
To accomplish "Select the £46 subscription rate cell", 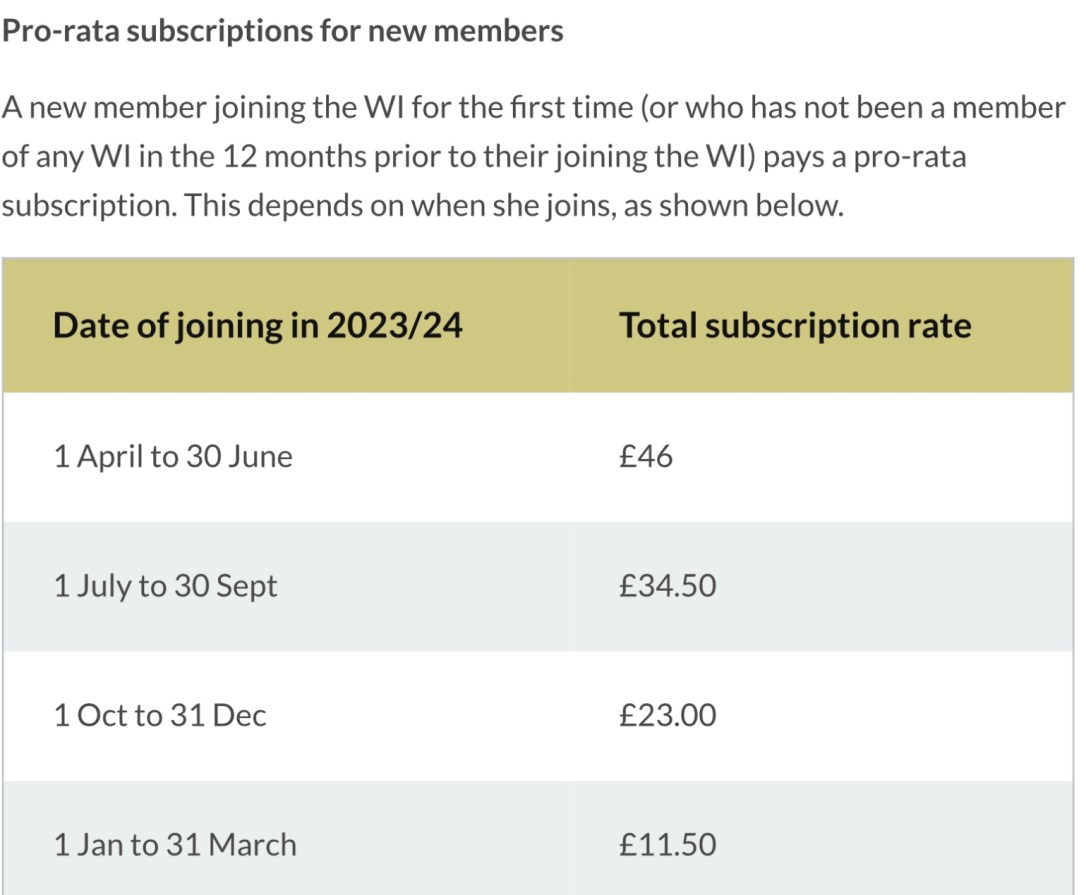I will [646, 457].
